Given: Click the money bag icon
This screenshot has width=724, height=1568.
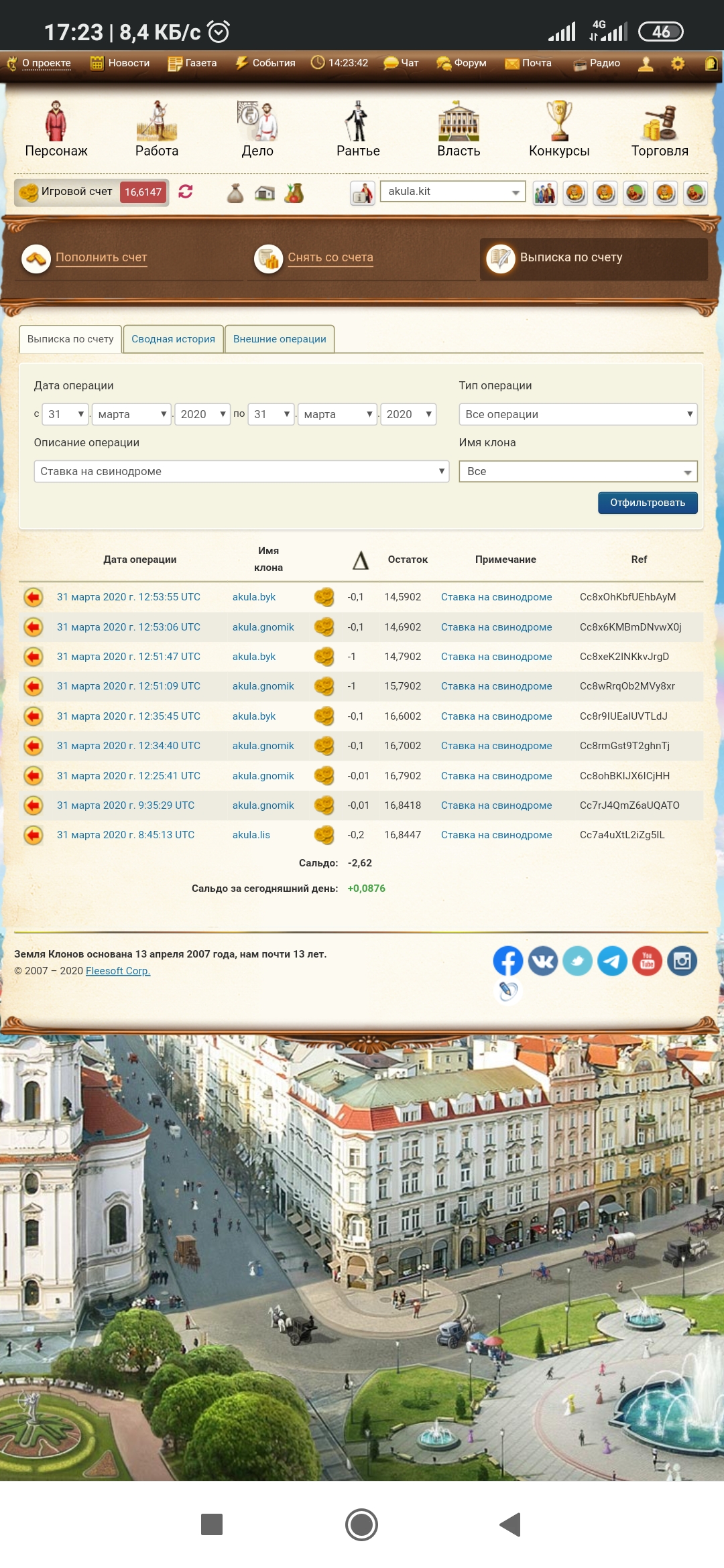Looking at the screenshot, I should tap(235, 193).
